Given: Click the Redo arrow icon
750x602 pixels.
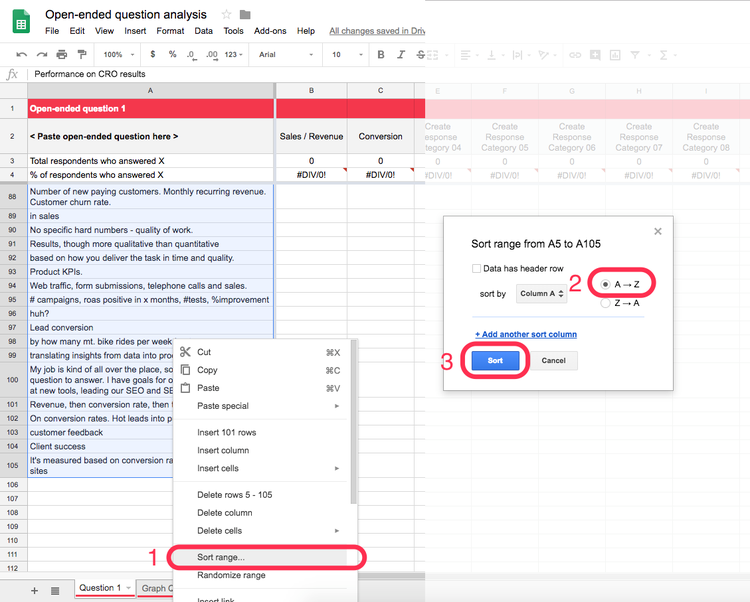Looking at the screenshot, I should coord(42,55).
